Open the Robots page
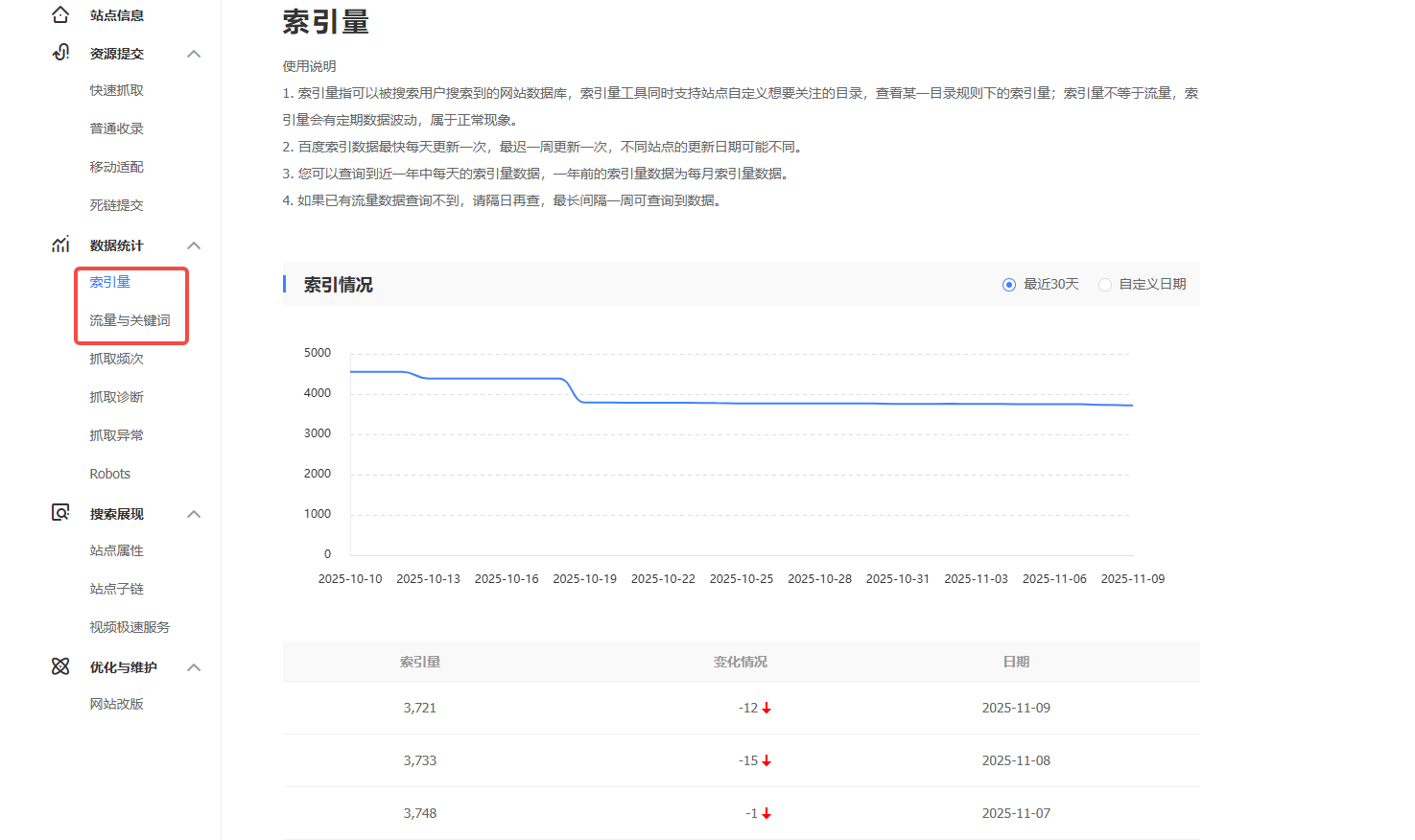Viewport: 1415px width, 840px height. [x=109, y=473]
